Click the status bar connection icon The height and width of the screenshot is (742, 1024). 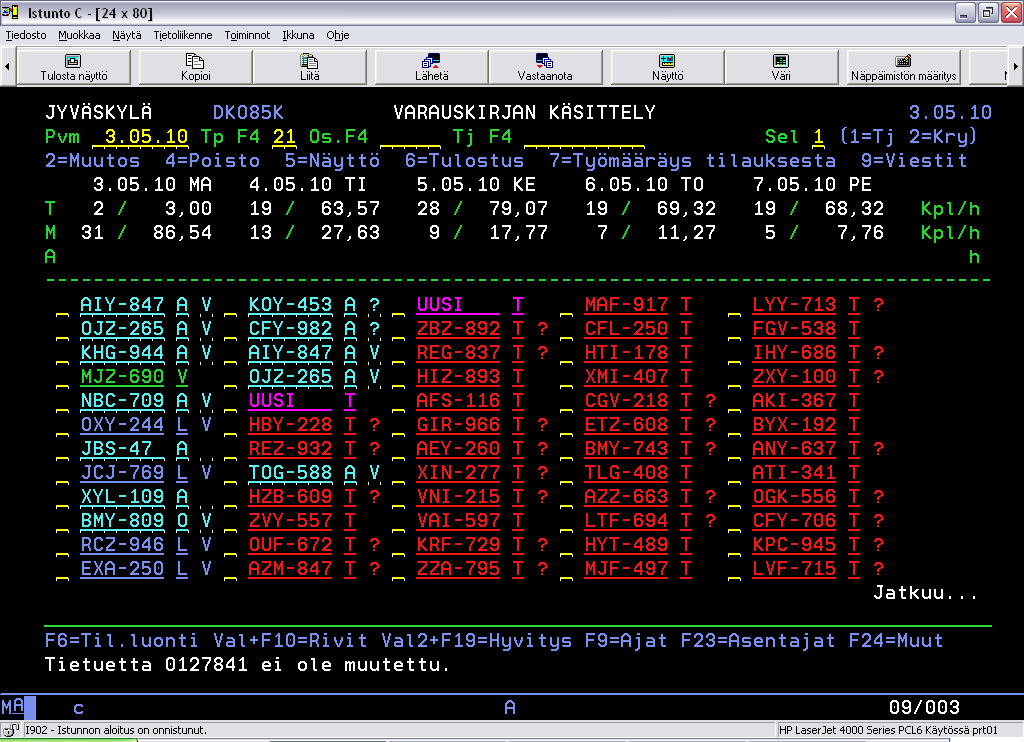10,730
